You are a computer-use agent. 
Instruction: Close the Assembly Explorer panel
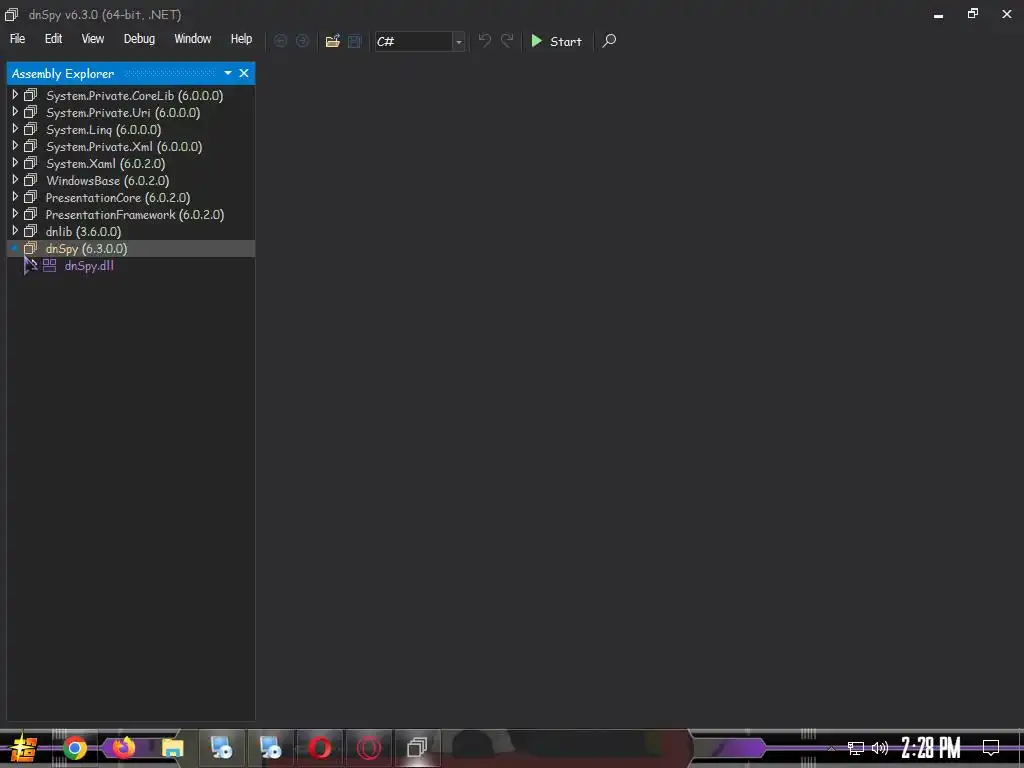(x=244, y=73)
